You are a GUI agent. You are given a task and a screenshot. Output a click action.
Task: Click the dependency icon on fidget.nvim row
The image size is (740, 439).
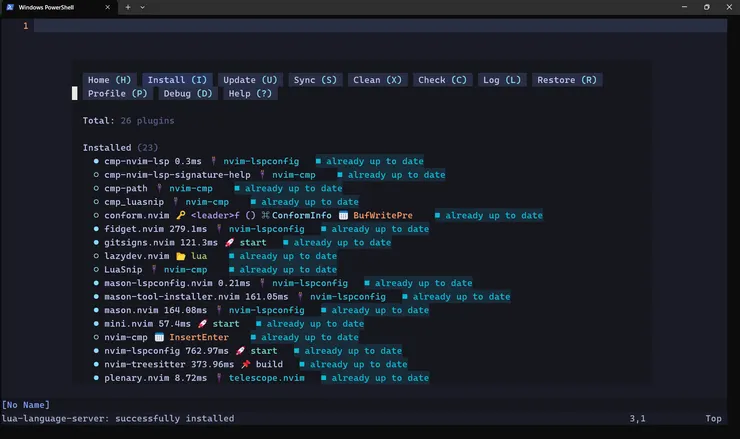pyautogui.click(x=219, y=229)
